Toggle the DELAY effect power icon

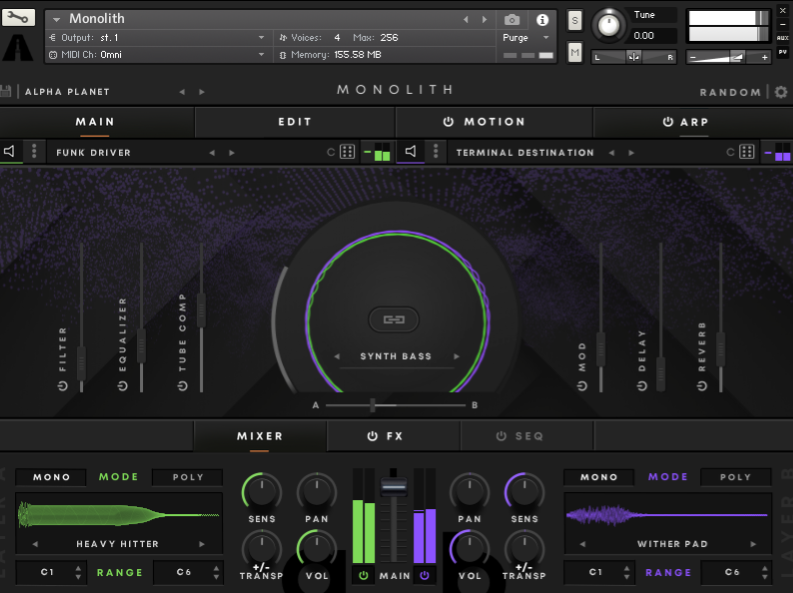click(x=642, y=386)
